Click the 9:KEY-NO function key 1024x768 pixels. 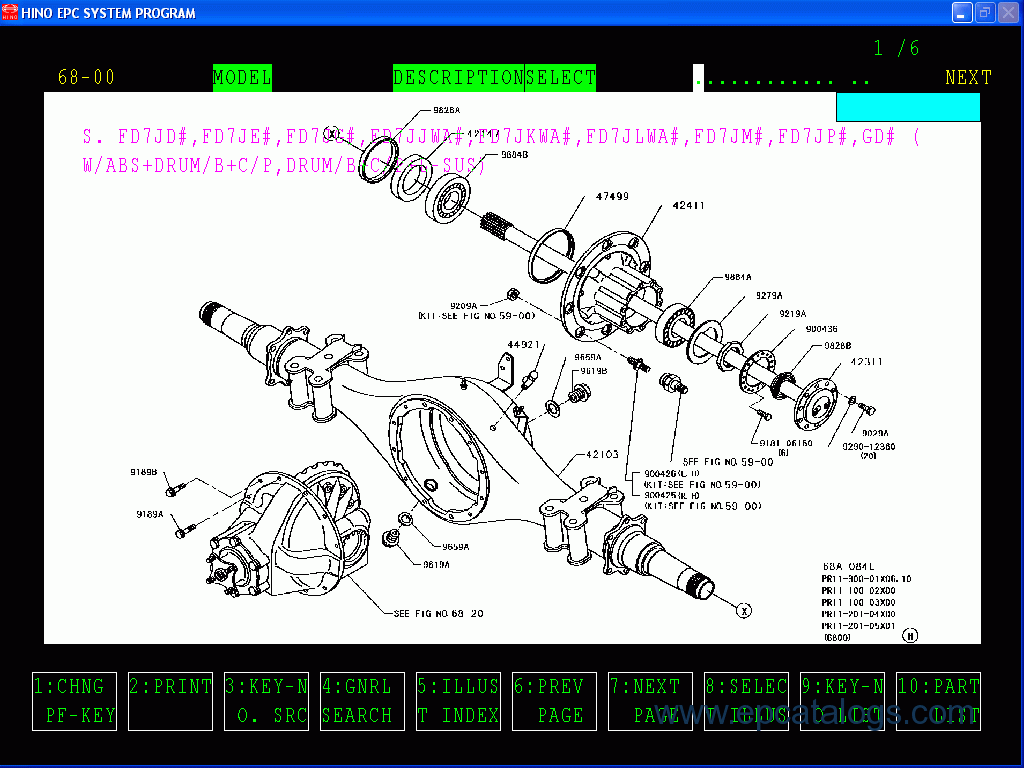pos(842,701)
